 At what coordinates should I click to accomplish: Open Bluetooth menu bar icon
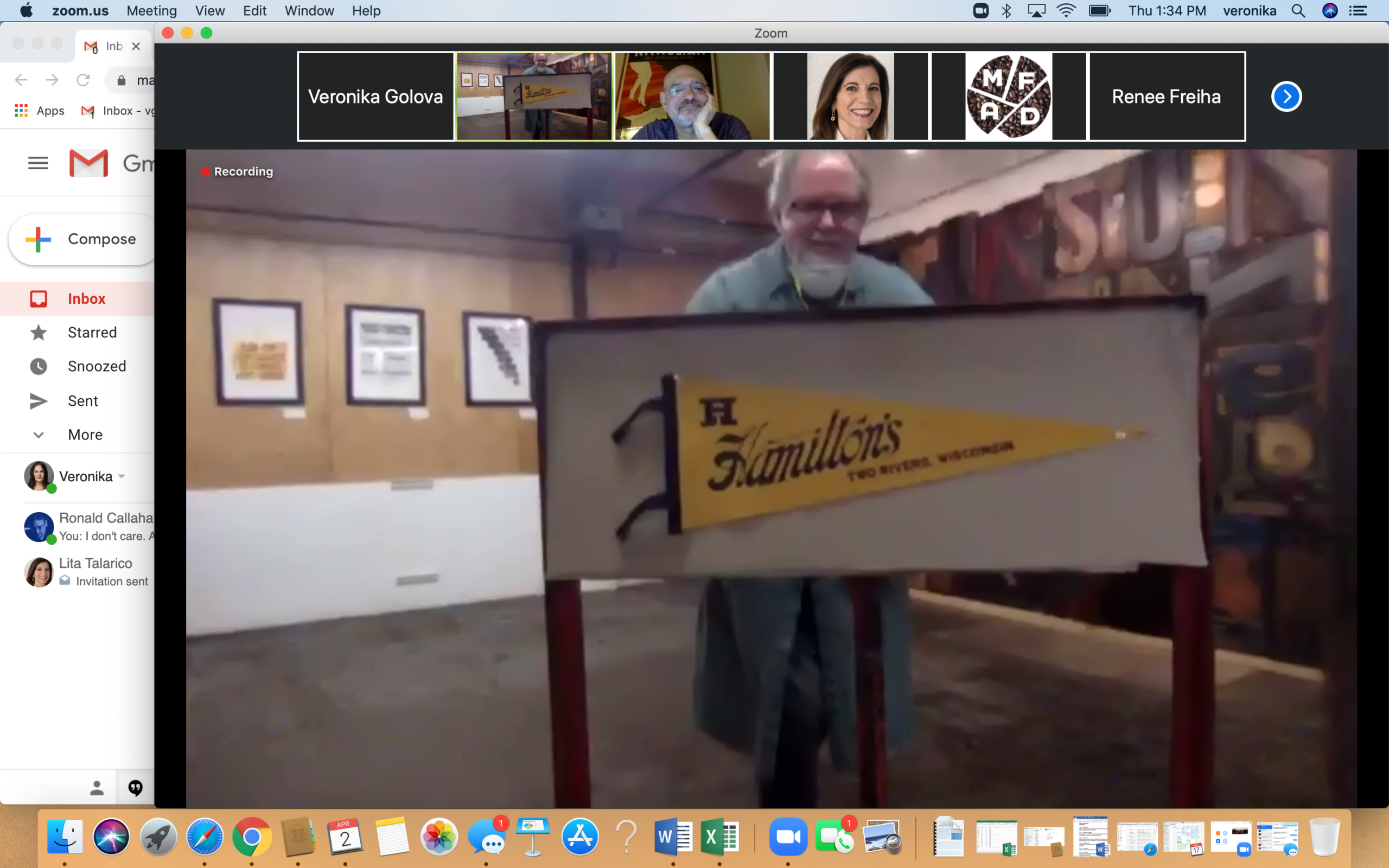(x=1006, y=10)
